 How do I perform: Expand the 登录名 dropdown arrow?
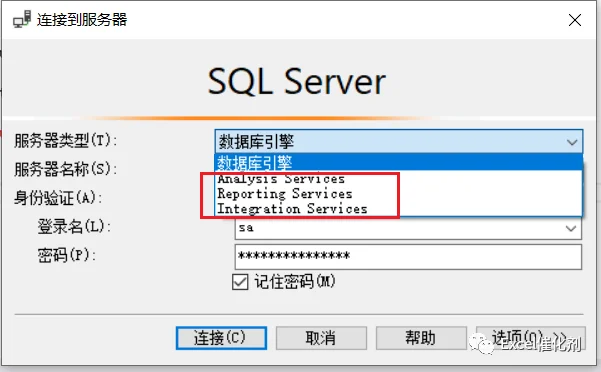pyautogui.click(x=571, y=229)
